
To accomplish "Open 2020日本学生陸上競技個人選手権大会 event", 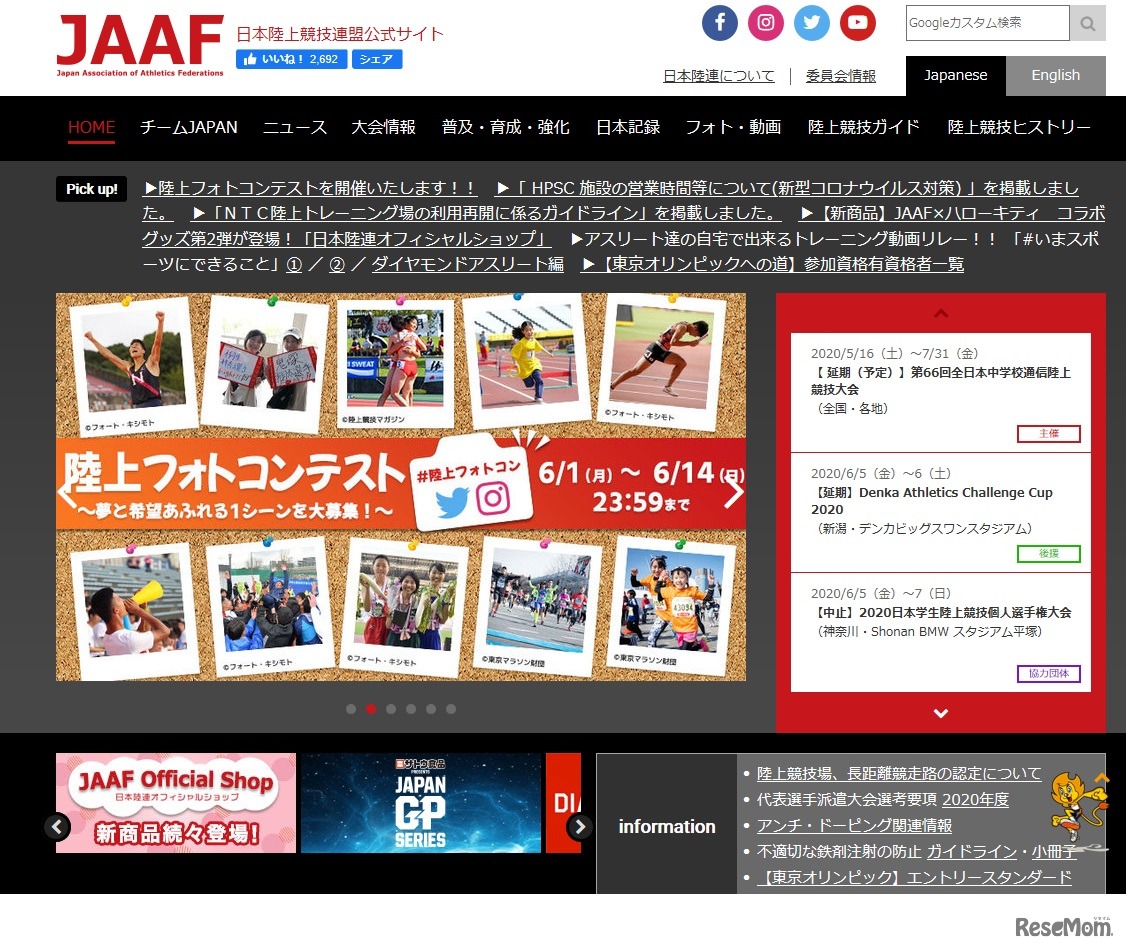I will pos(941,613).
